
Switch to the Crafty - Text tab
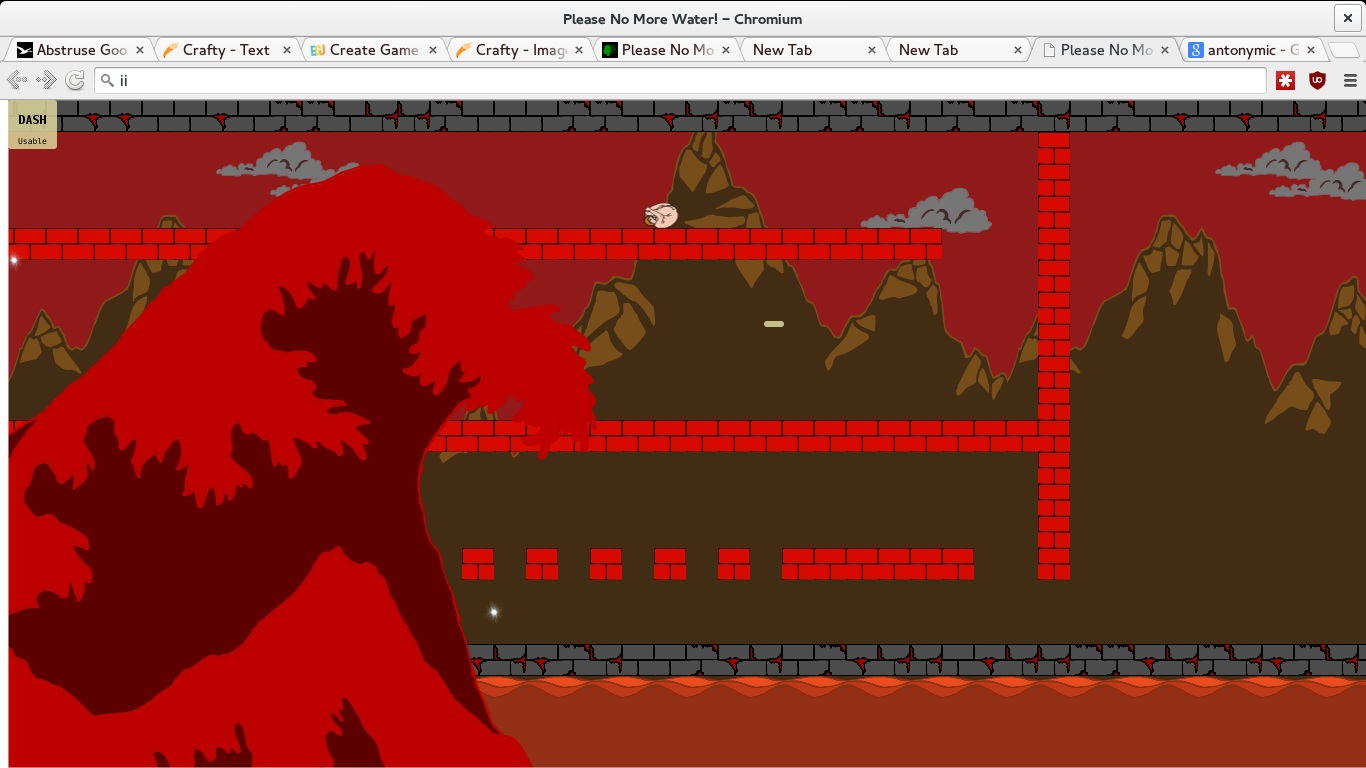click(226, 49)
